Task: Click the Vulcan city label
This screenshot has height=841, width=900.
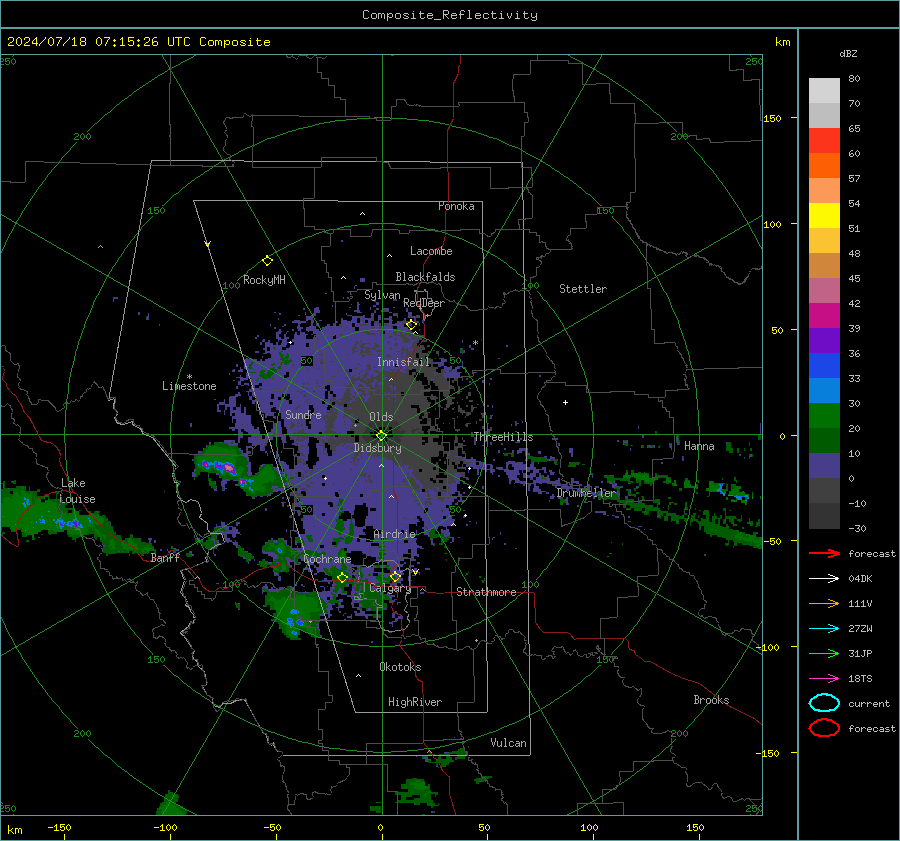Action: (x=508, y=743)
